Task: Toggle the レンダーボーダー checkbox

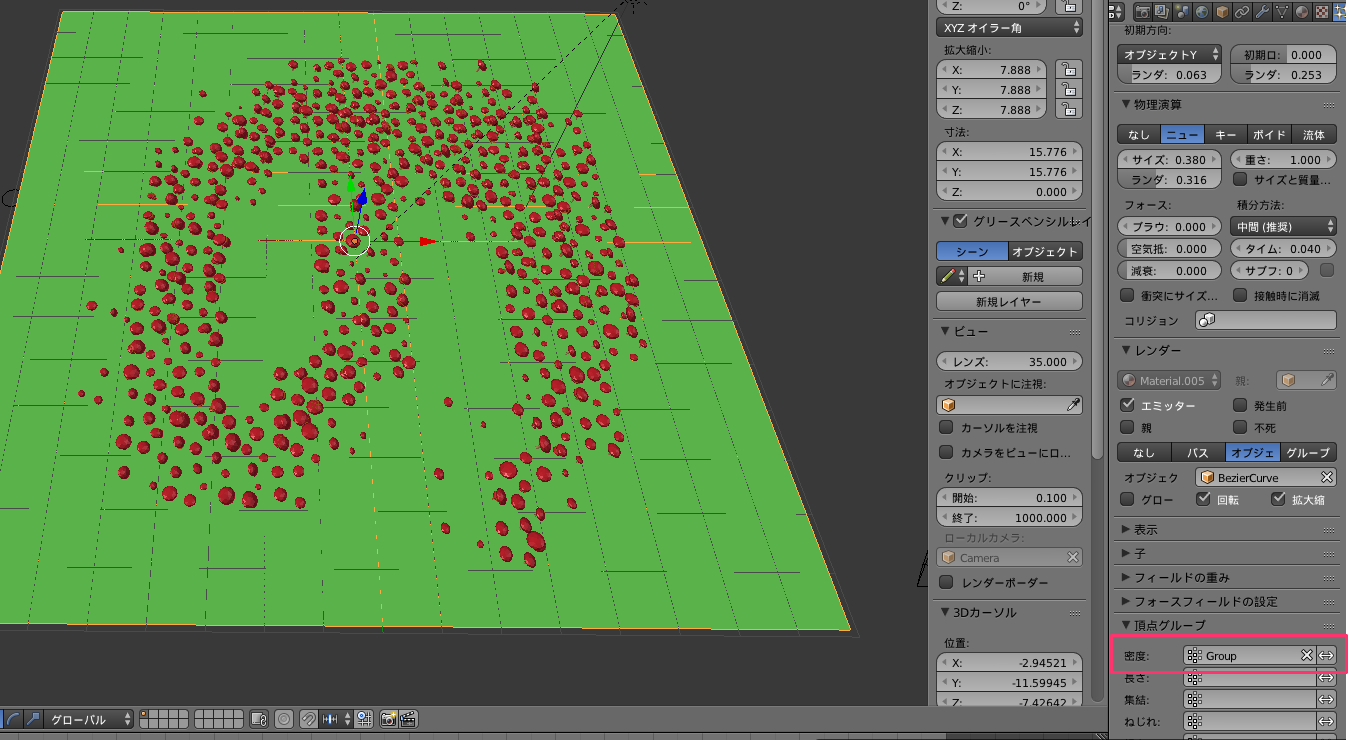Action: [x=946, y=582]
